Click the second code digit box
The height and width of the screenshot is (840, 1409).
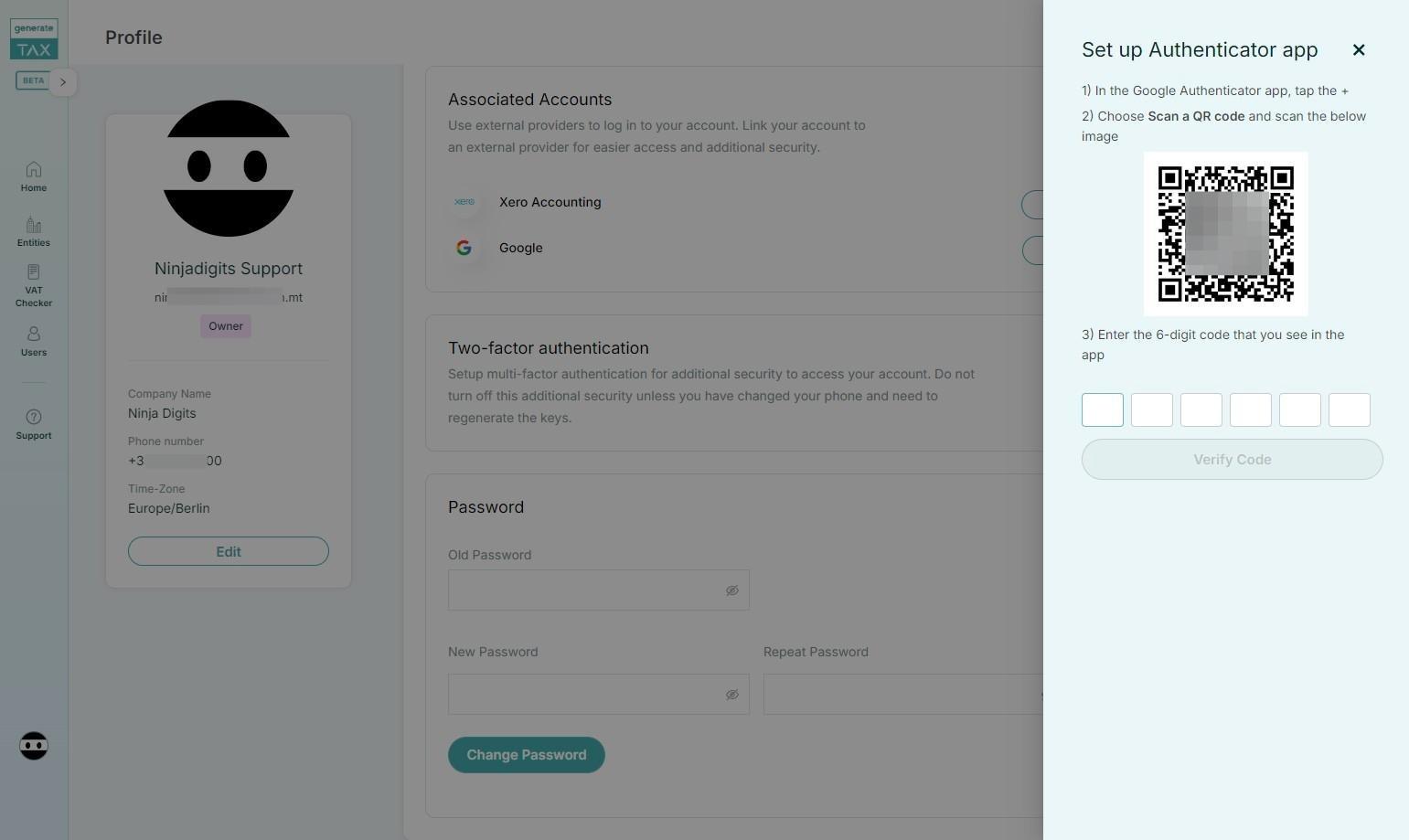coord(1152,409)
